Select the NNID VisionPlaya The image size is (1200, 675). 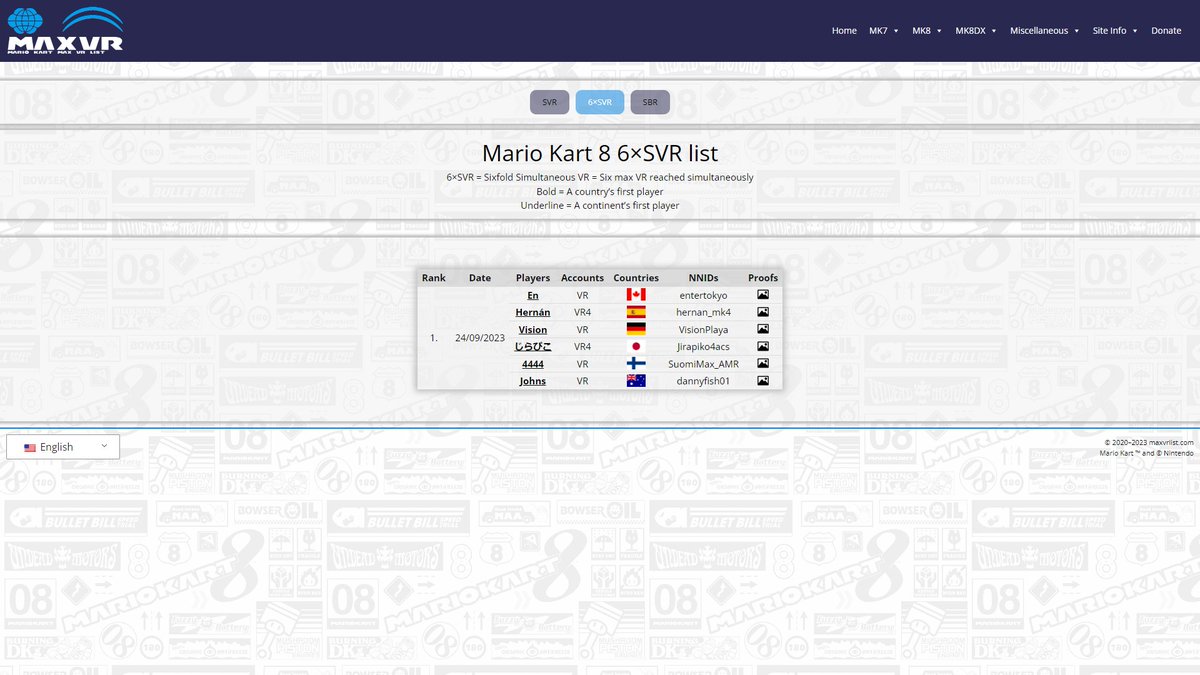[x=704, y=329]
